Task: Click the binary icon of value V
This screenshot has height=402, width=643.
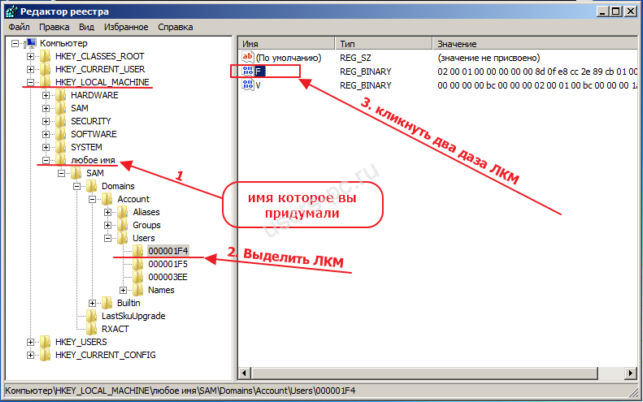Action: coord(248,85)
